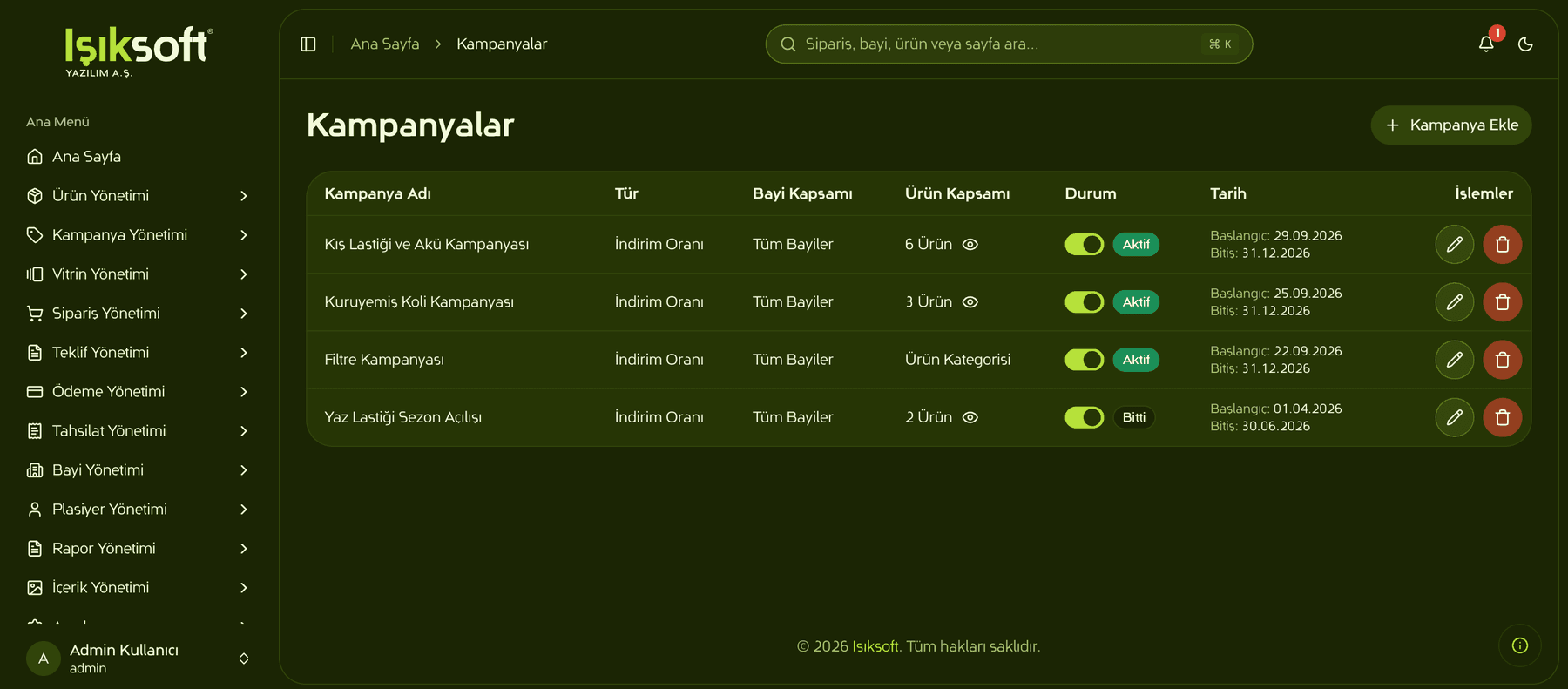This screenshot has width=1568, height=689.
Task: Edit Kış Lastiği ve Akü Kampanyası
Action: point(1455,245)
